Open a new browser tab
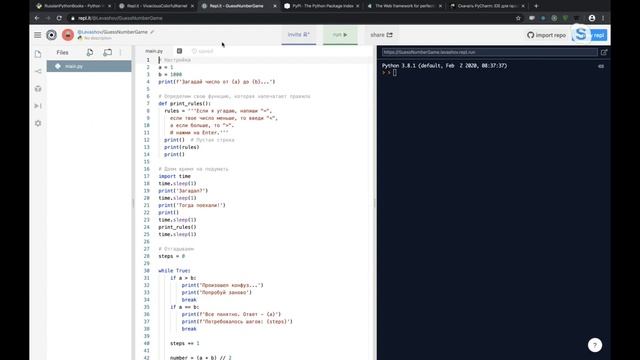Image resolution: width=640 pixels, height=360 pixels. (x=536, y=6)
